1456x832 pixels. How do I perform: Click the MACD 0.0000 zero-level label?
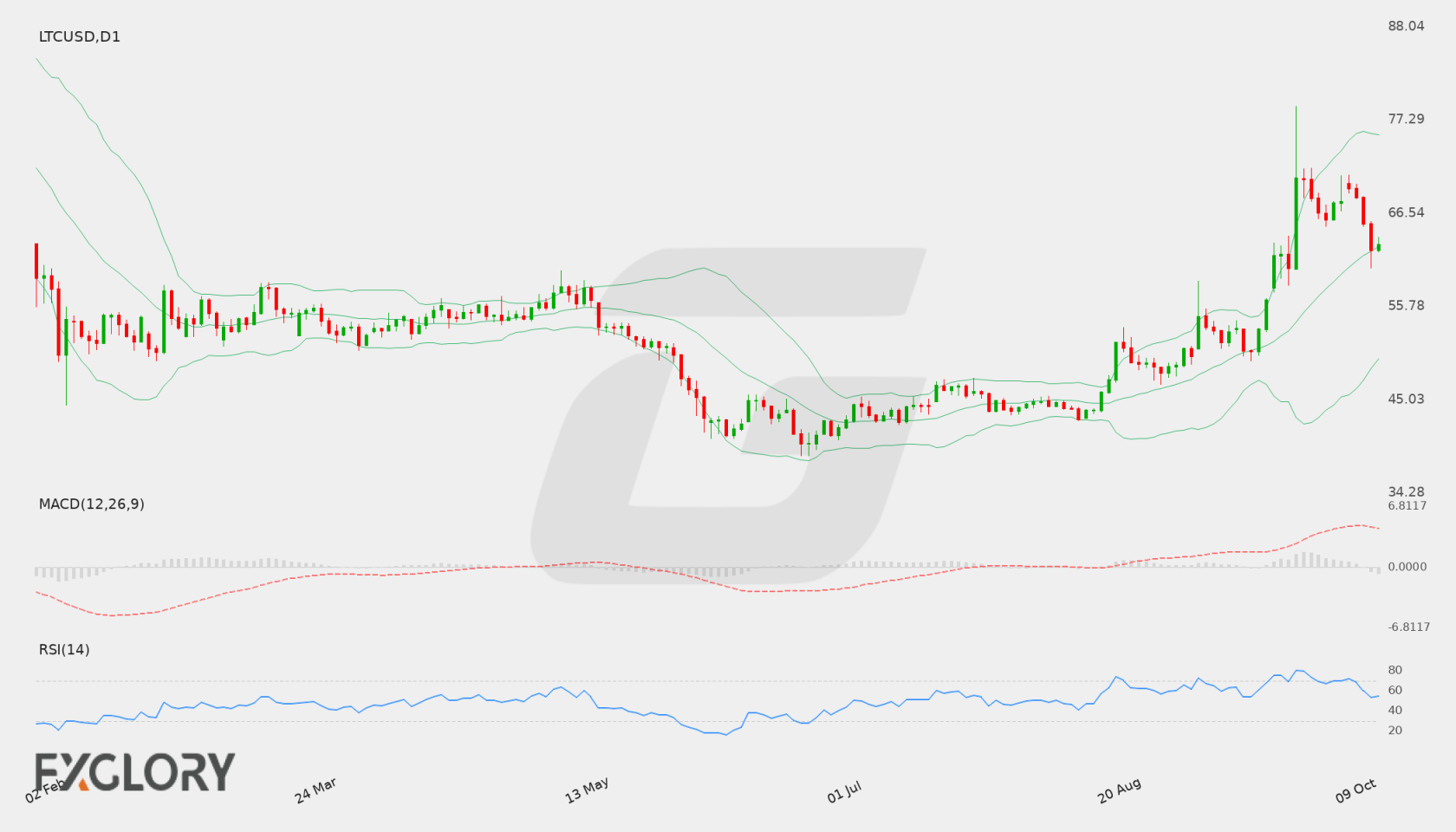(1407, 566)
